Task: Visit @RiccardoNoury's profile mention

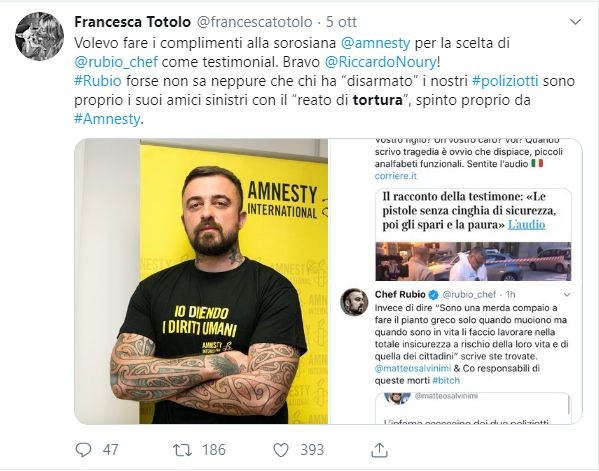Action: [380, 62]
